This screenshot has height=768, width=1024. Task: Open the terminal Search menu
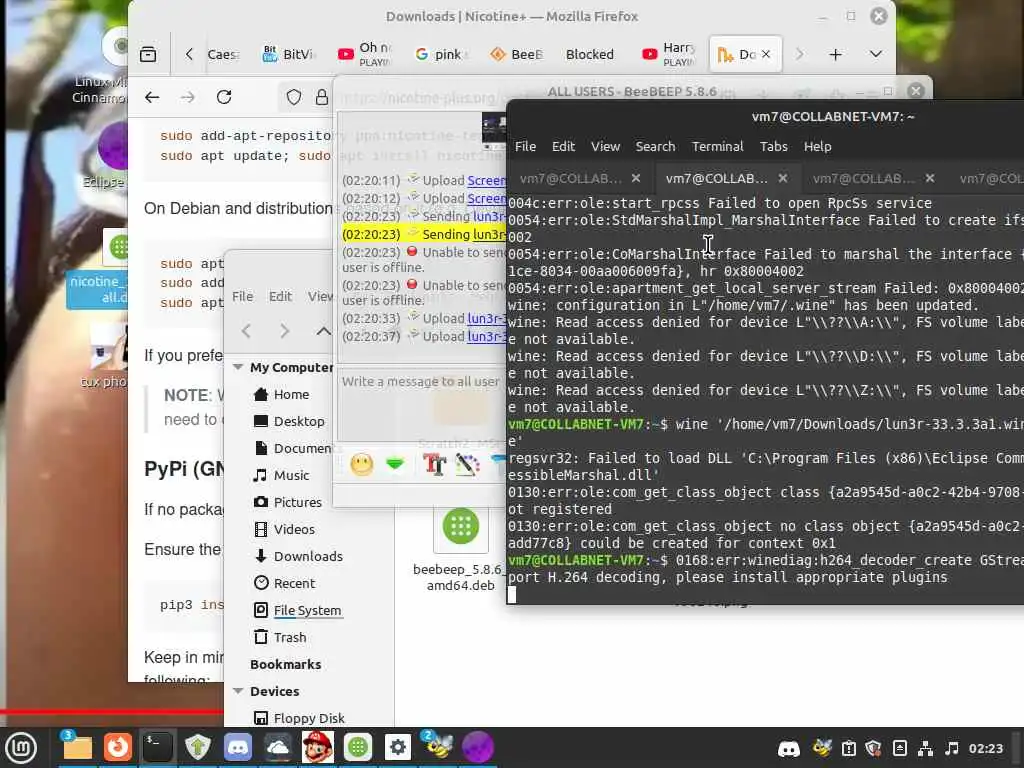655,146
